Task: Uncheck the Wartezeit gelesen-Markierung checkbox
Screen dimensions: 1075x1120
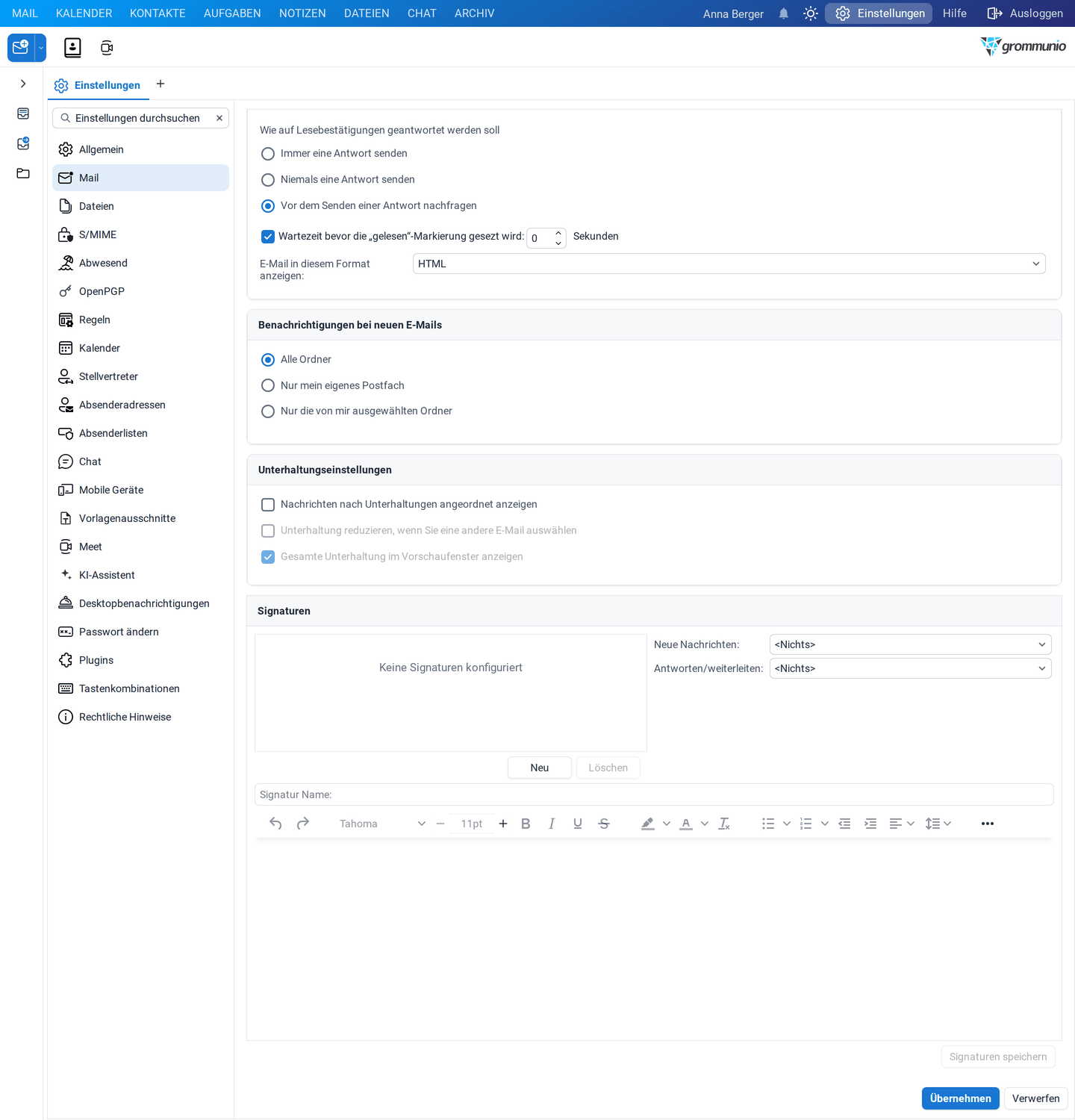Action: point(268,237)
